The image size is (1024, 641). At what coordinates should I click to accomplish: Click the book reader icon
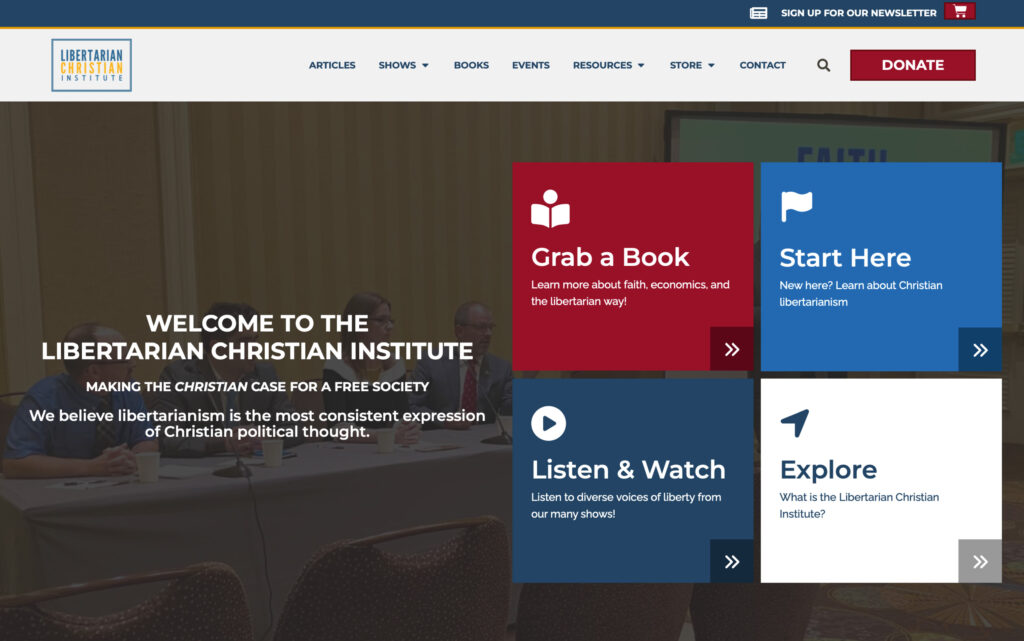pyautogui.click(x=550, y=209)
